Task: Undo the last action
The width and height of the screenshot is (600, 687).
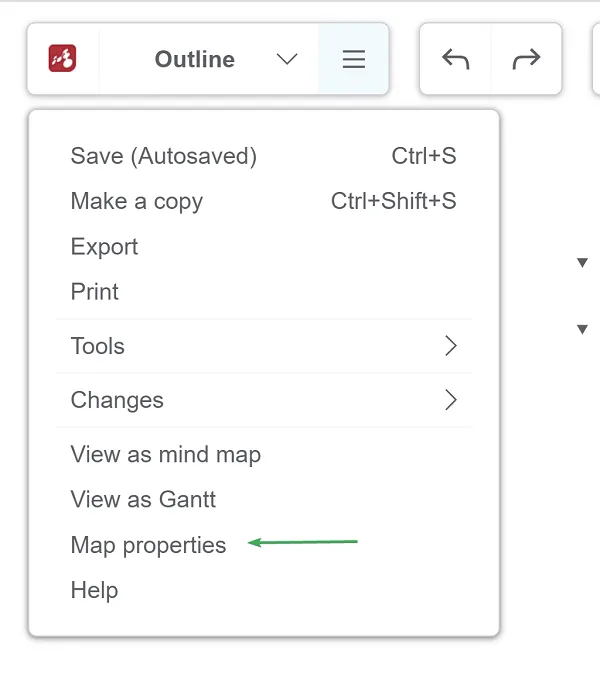Action: coord(456,59)
